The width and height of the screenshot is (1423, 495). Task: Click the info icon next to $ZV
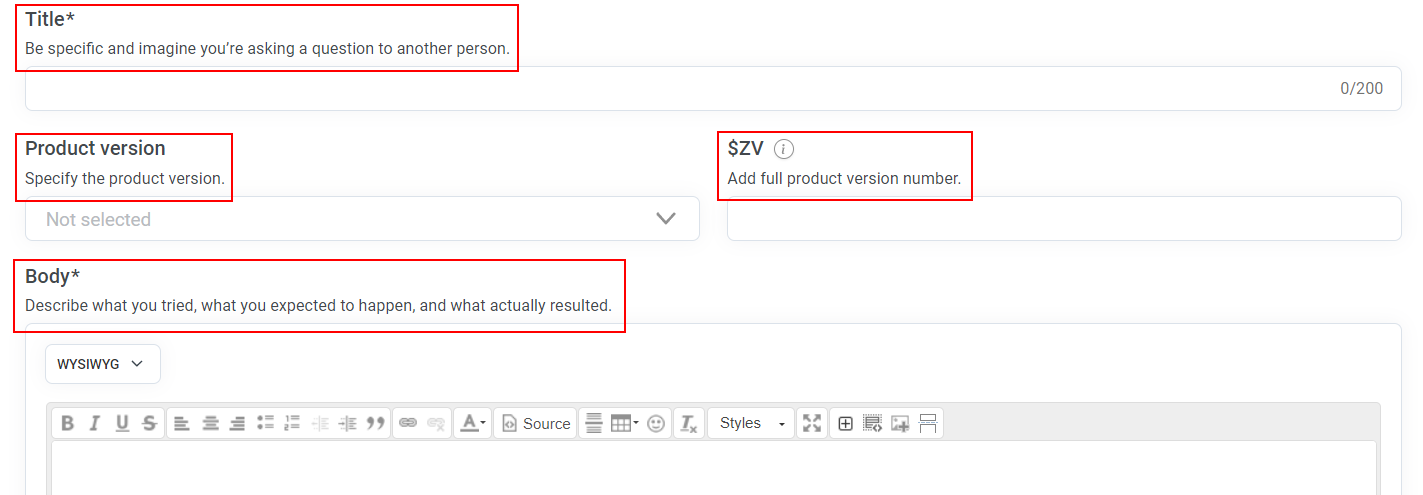784,149
